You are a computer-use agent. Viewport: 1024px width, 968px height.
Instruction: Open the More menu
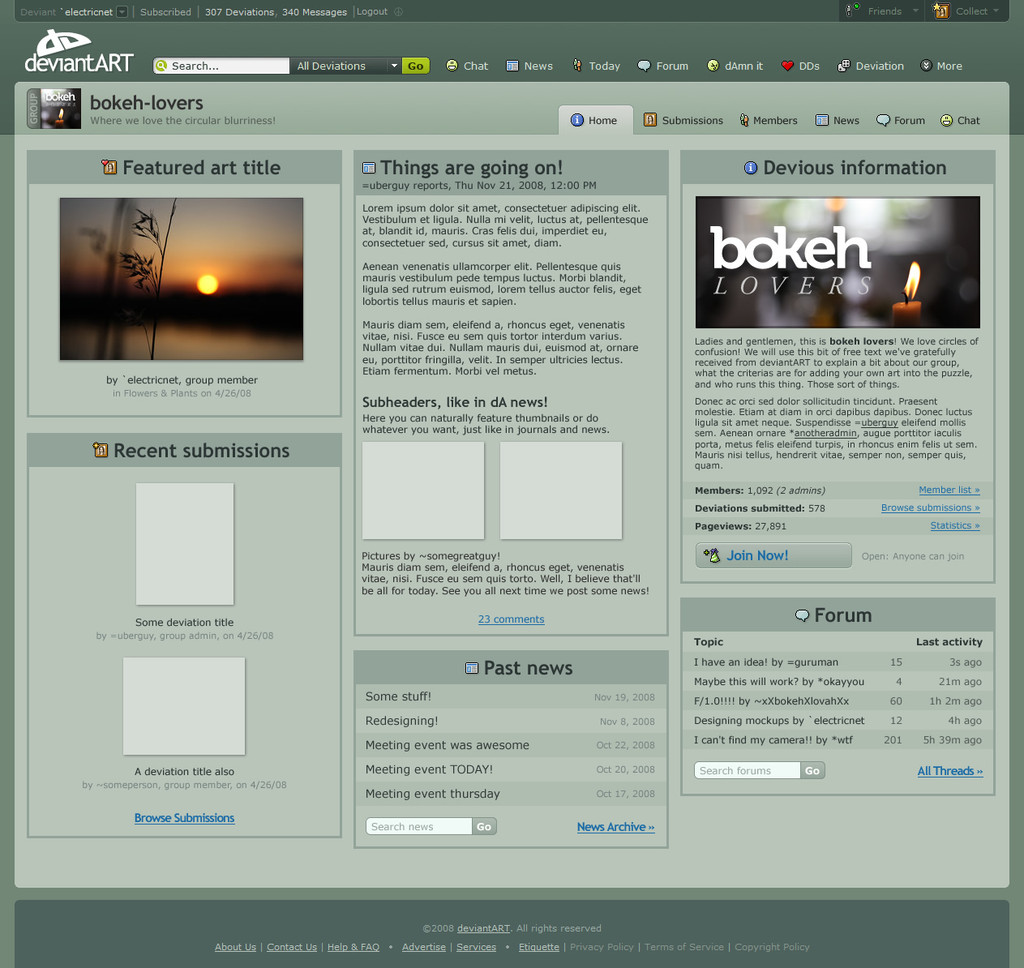coord(941,66)
